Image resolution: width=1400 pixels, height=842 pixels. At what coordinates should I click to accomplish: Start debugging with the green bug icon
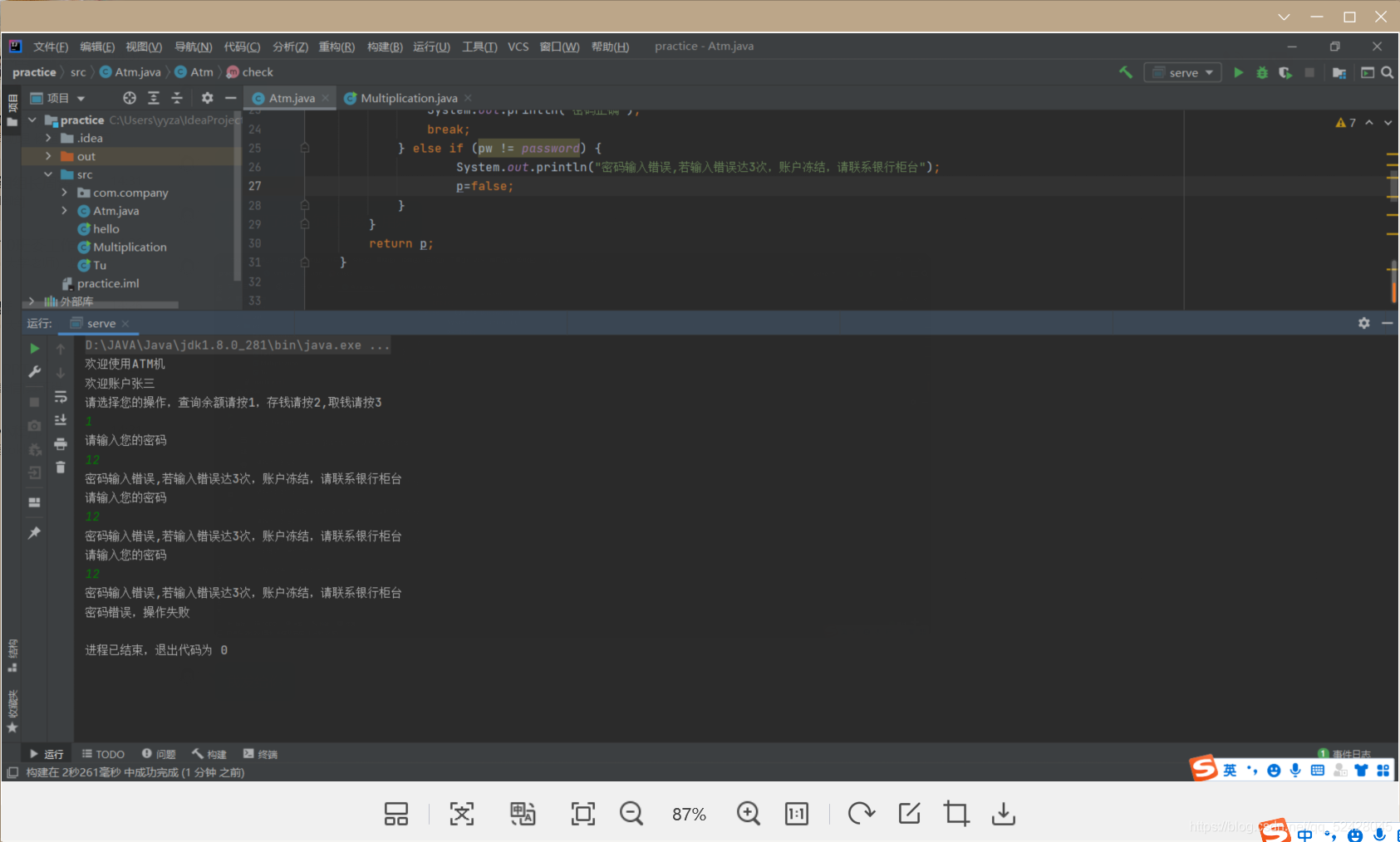click(1262, 72)
